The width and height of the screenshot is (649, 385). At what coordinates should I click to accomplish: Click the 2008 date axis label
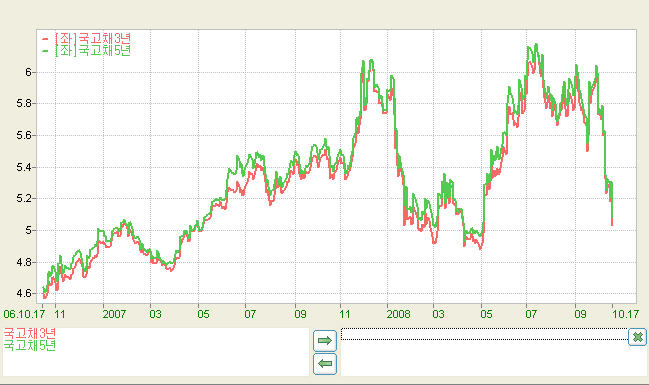398,314
